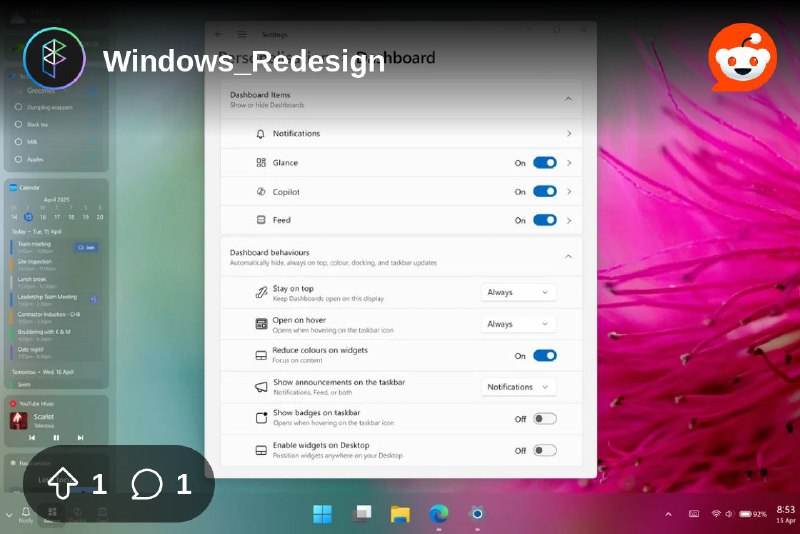
Task: Click the Stay on top pin icon
Action: [x=261, y=293]
